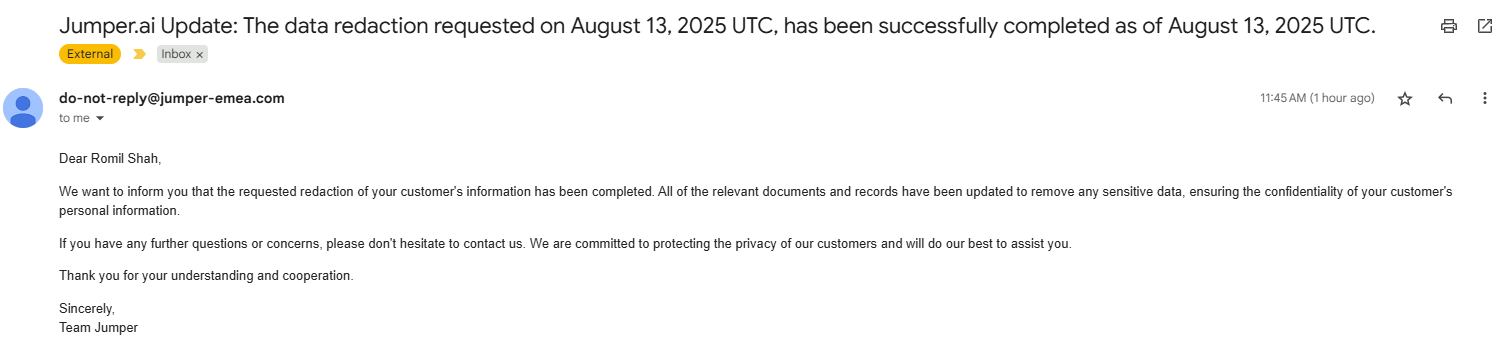
Task: Open the sender's profile avatar
Action: [x=23, y=108]
